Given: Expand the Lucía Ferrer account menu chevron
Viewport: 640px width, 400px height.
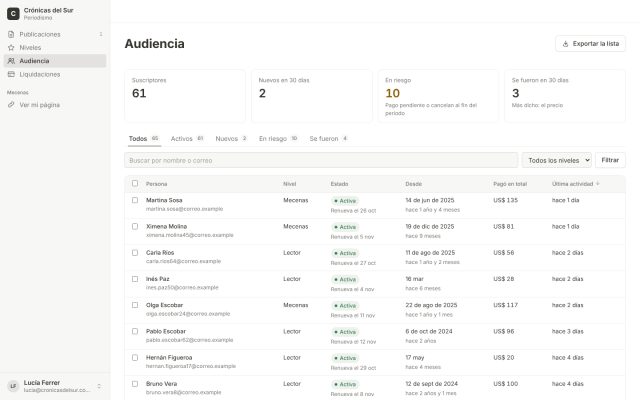Looking at the screenshot, I should click(99, 386).
